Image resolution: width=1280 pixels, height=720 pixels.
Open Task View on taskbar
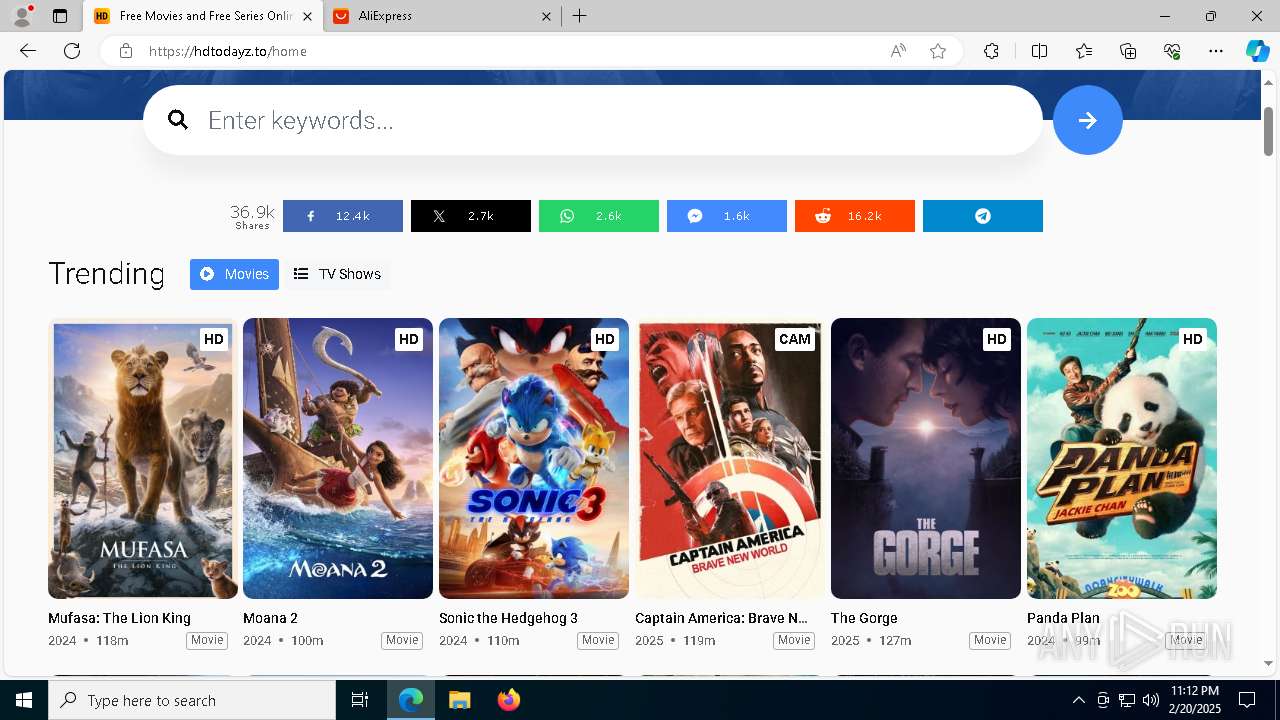pyautogui.click(x=360, y=700)
